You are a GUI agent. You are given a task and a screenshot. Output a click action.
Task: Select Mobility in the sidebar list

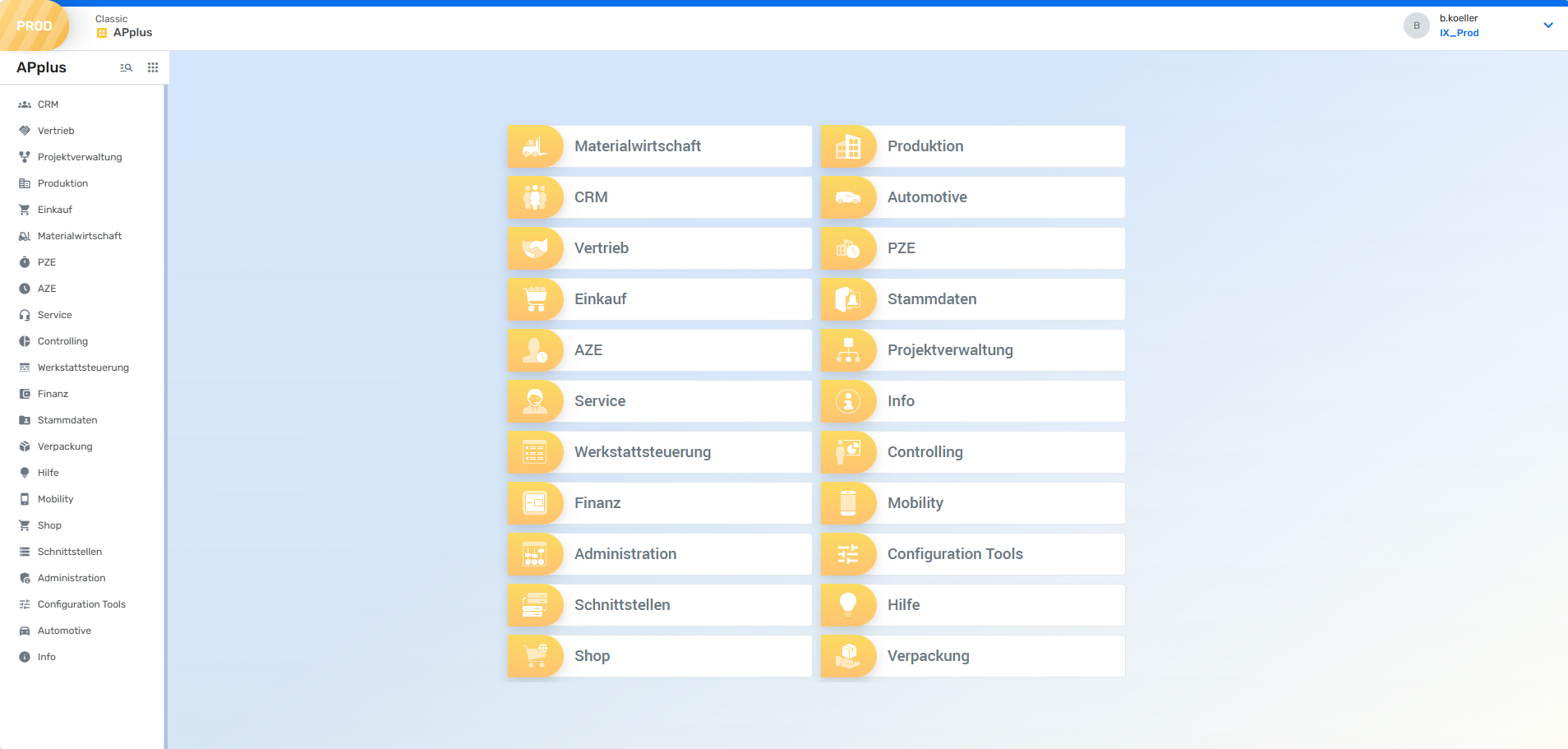pos(82,499)
